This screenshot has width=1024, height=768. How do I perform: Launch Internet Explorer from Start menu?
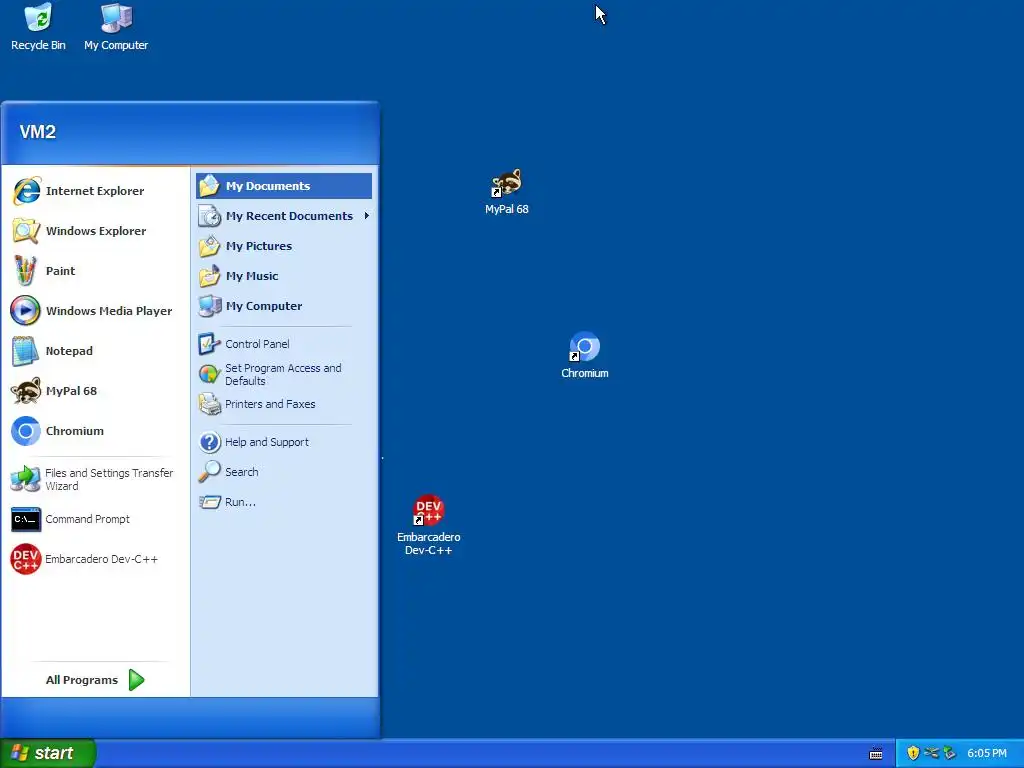click(95, 191)
